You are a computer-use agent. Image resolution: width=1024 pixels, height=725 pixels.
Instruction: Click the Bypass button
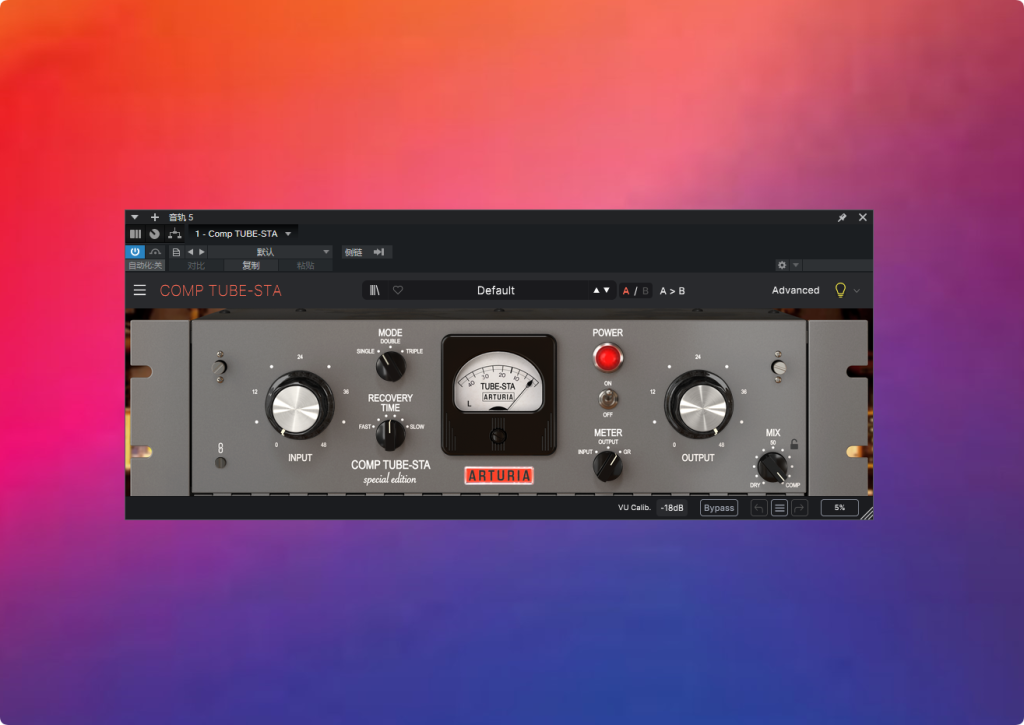(719, 508)
